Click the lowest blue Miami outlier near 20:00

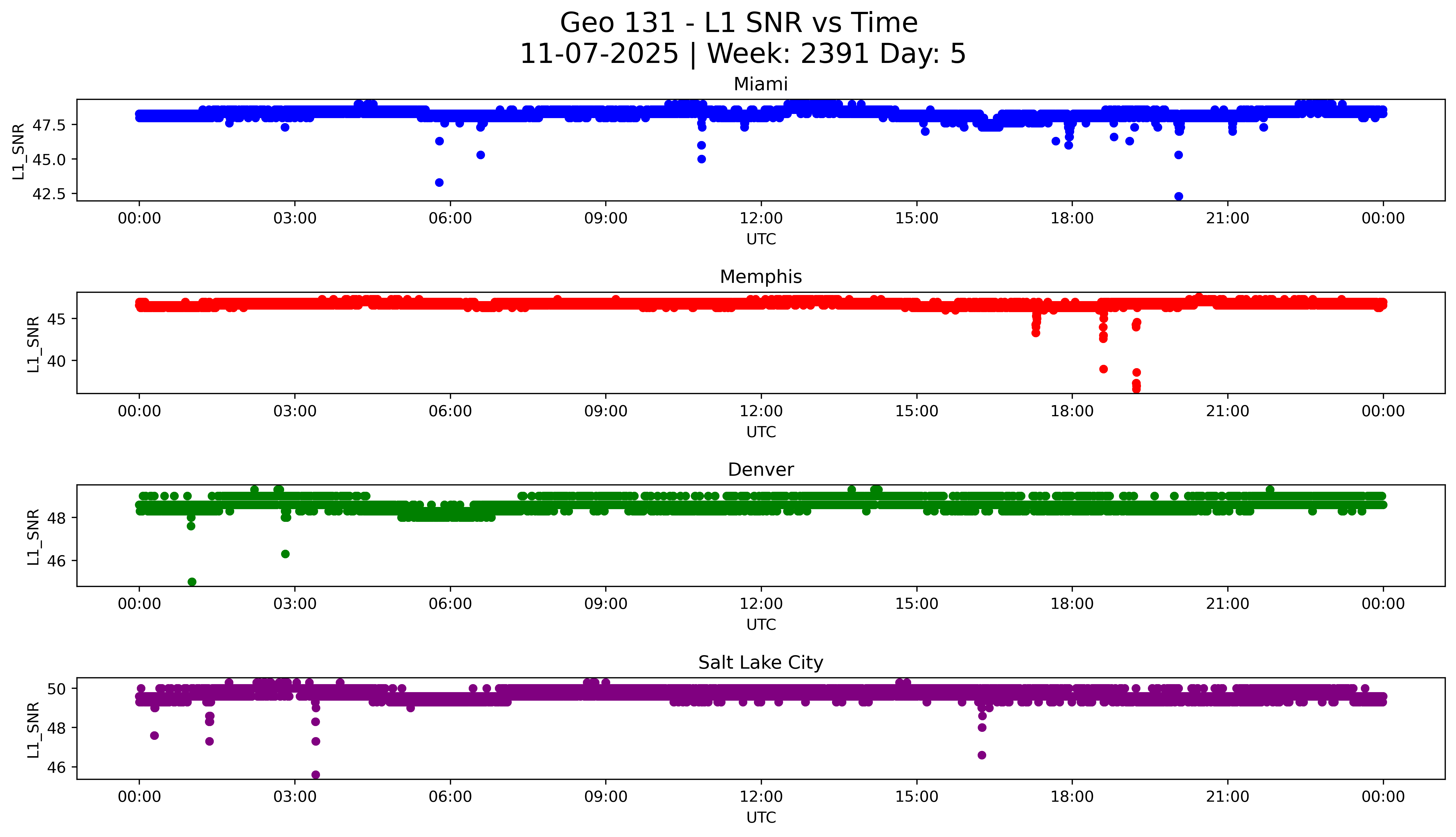(1178, 196)
